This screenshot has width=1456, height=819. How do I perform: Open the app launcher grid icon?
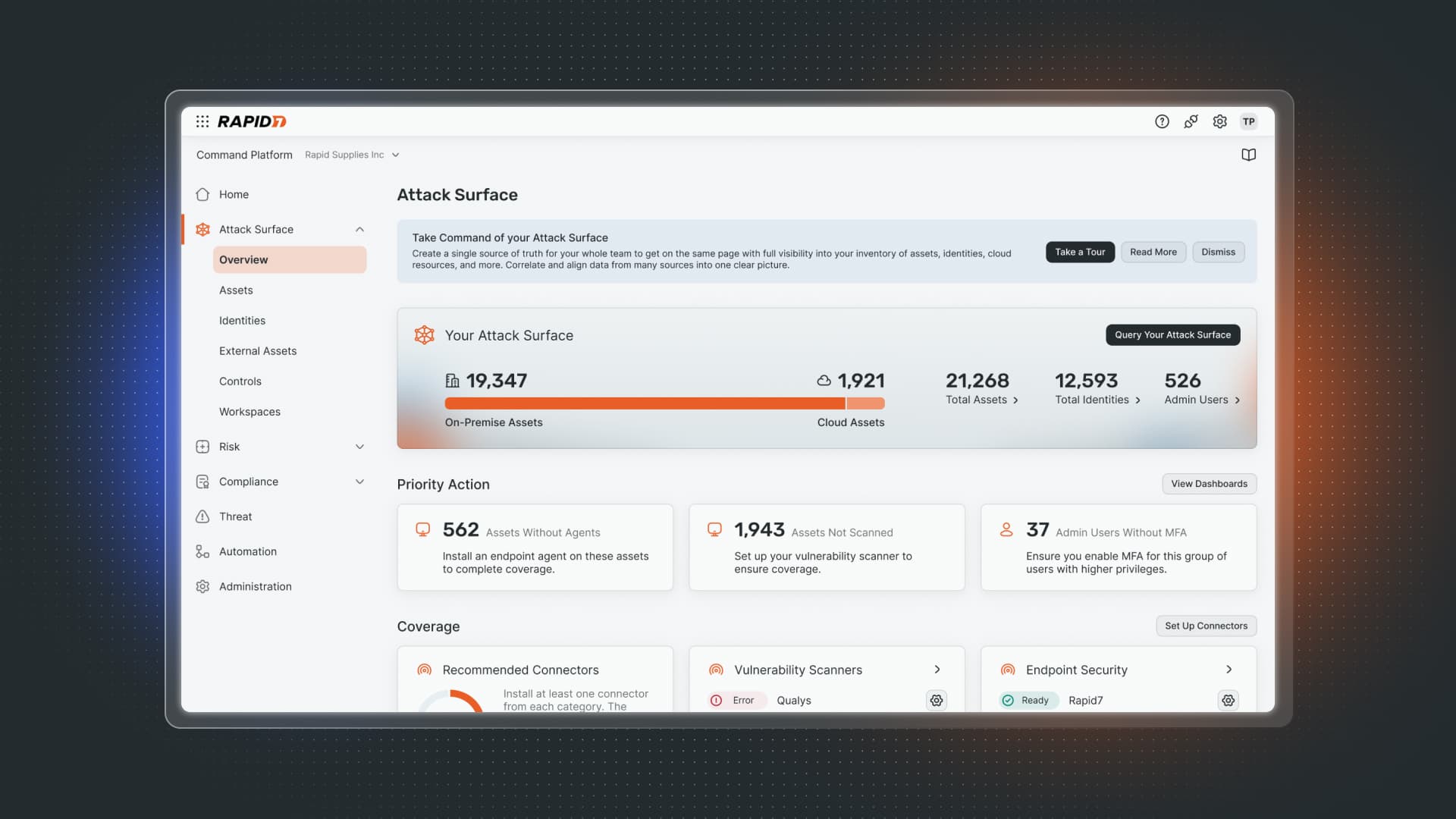coord(202,121)
